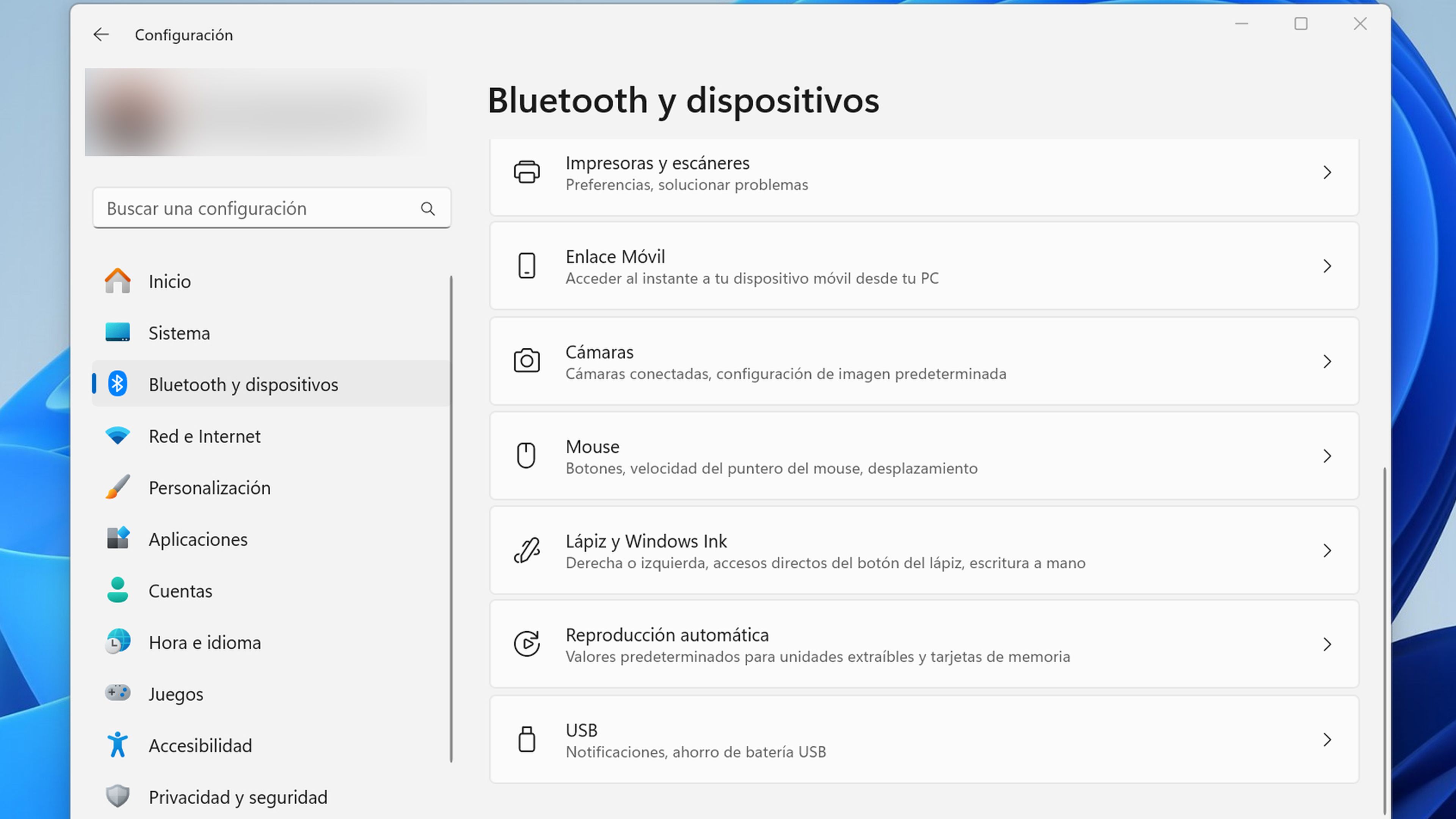Click the Enlace Móvil title
Image resolution: width=1456 pixels, height=819 pixels.
tap(615, 257)
